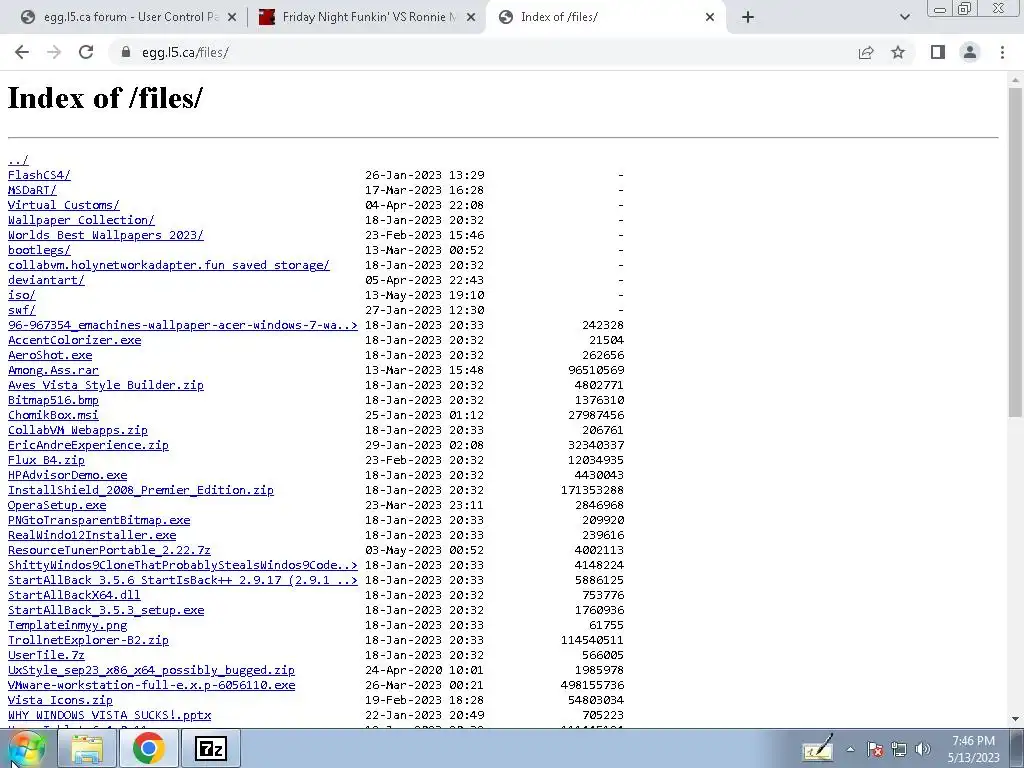Viewport: 1024px width, 768px height.
Task: Click the page vertical scrollbar thumb
Action: 1015,252
